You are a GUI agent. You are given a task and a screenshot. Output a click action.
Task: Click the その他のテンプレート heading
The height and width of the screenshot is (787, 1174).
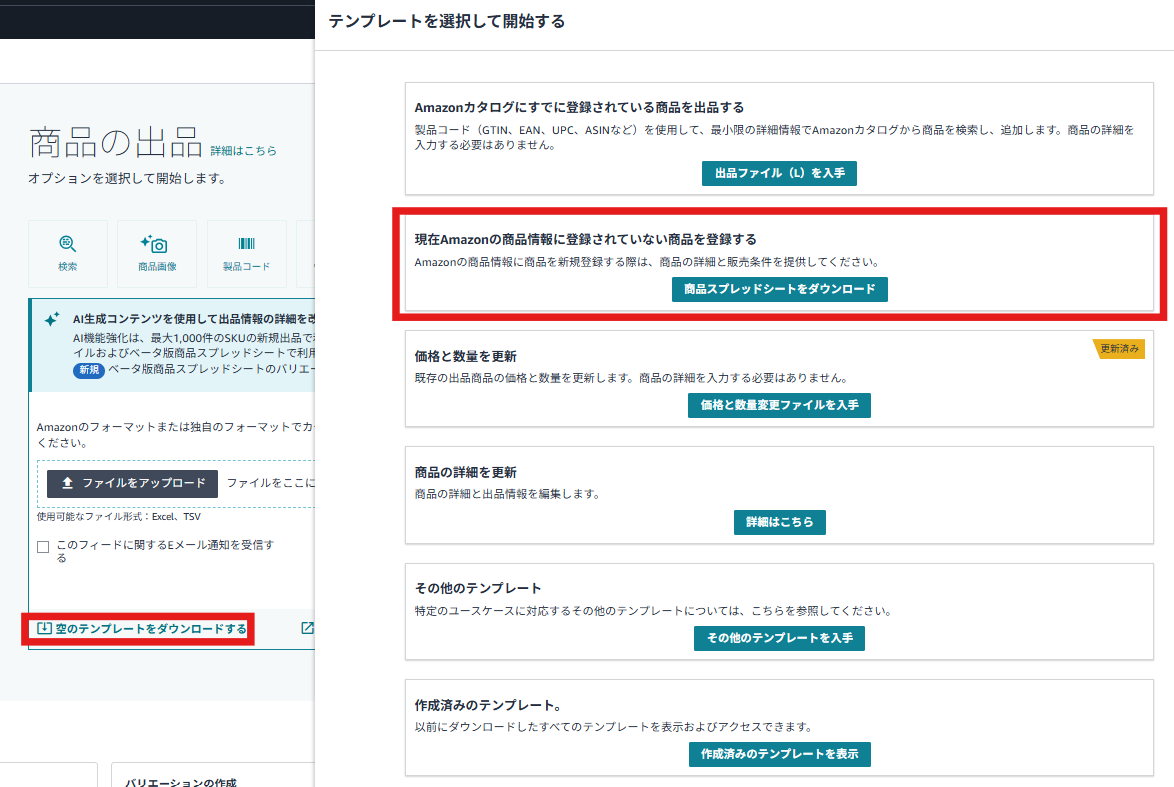pos(478,589)
